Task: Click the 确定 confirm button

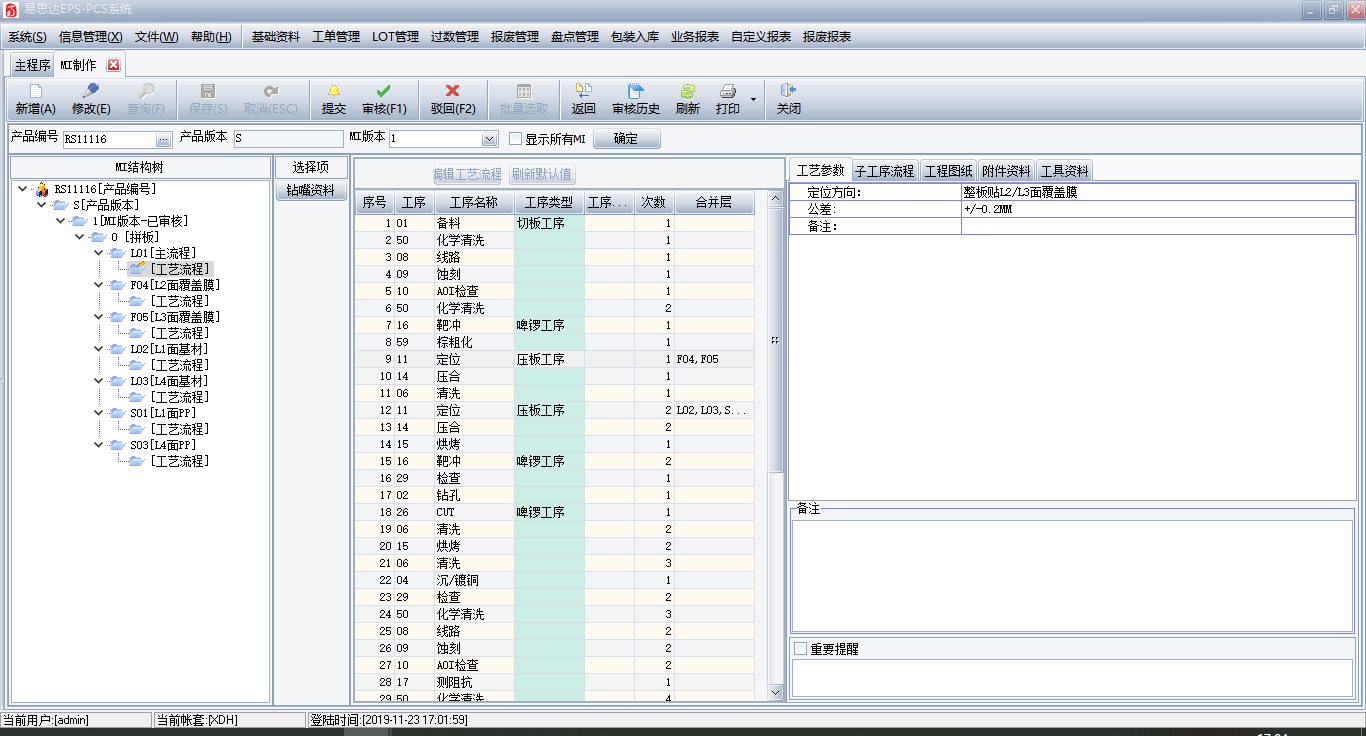Action: (626, 139)
